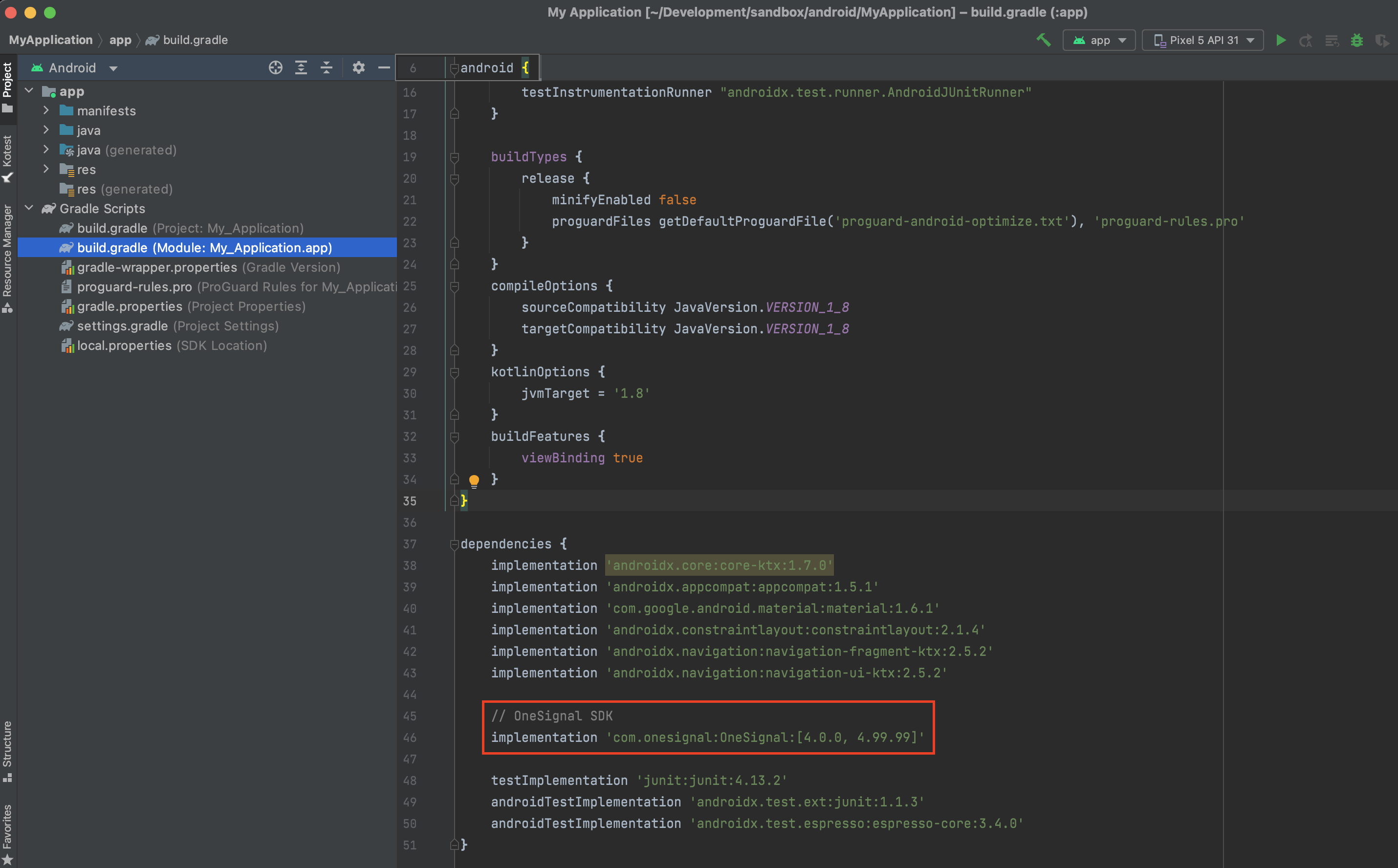Click the junit:junit:4.13.2 test dependency
This screenshot has width=1398, height=868.
pos(712,780)
